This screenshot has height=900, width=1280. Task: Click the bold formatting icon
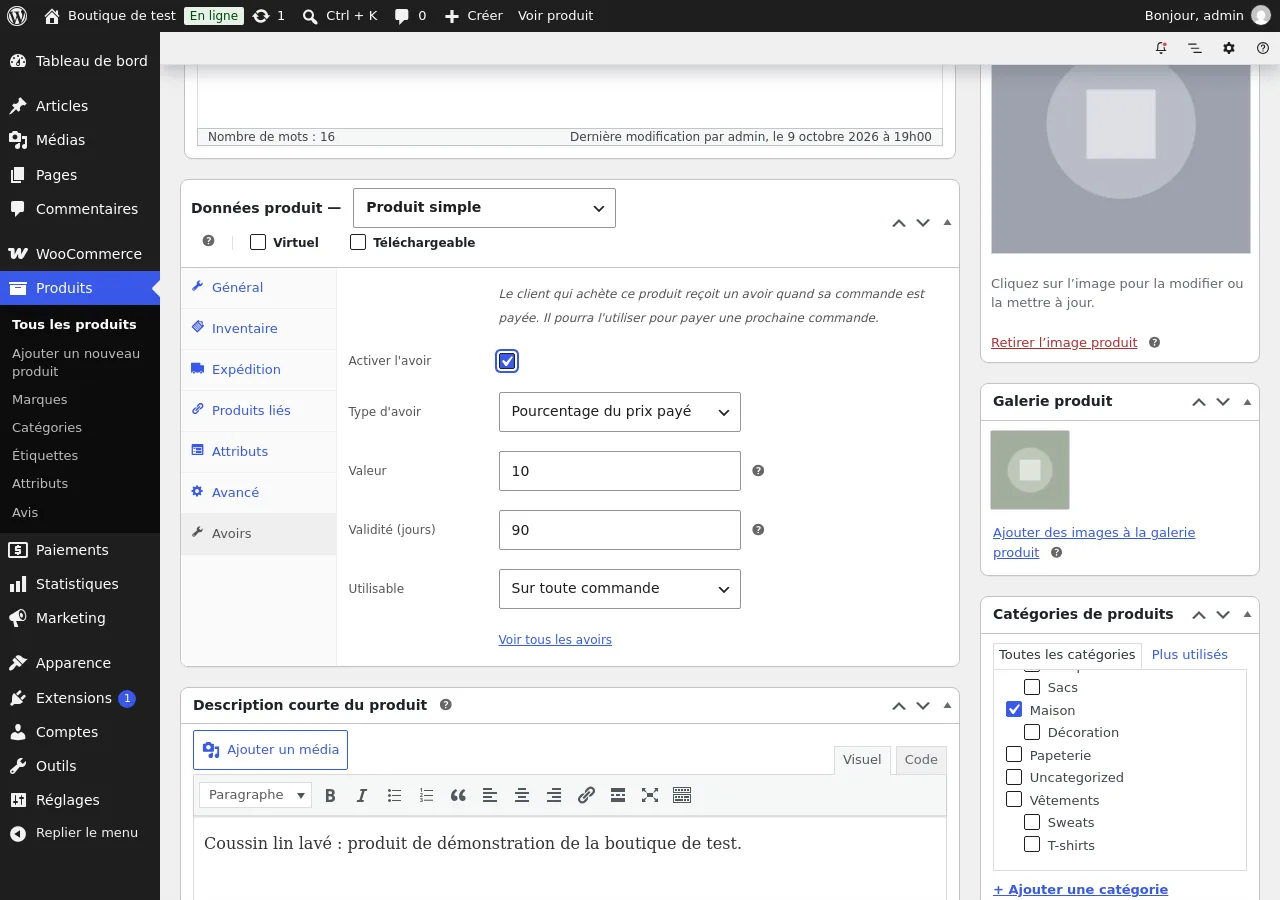click(x=330, y=795)
